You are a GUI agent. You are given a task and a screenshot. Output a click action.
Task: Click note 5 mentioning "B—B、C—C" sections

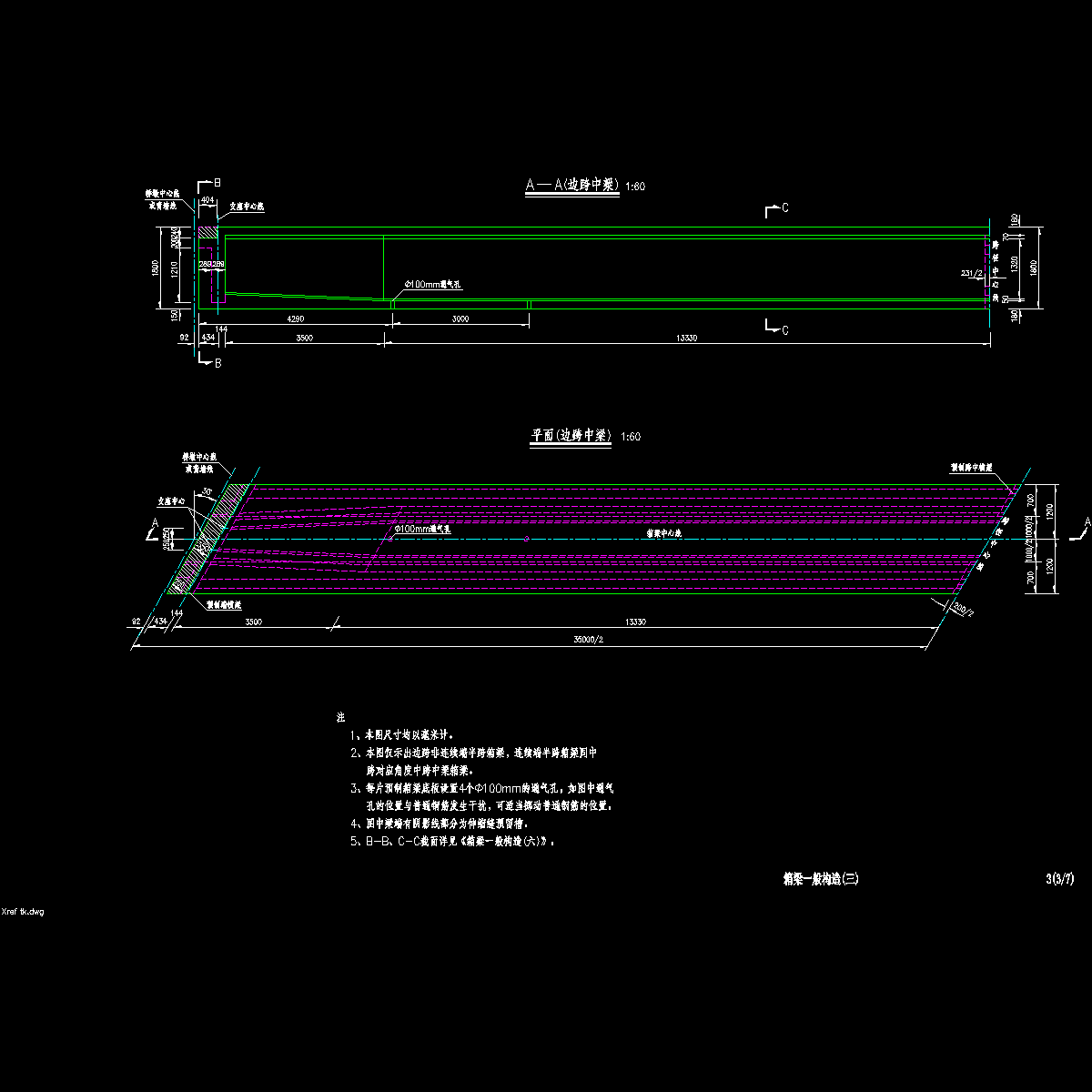click(x=453, y=842)
